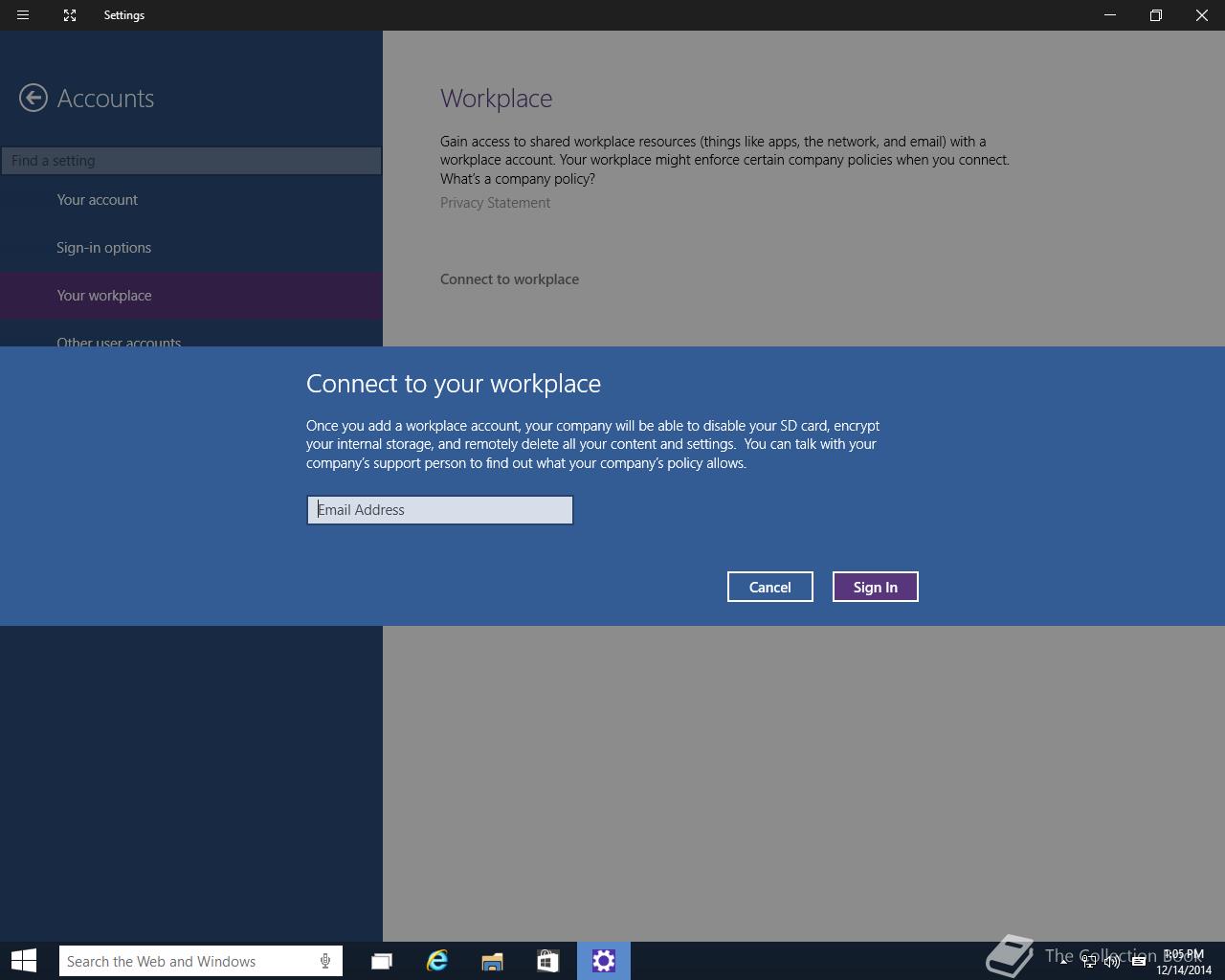1225x980 pixels.
Task: Minimize the Settings window
Action: (x=1110, y=15)
